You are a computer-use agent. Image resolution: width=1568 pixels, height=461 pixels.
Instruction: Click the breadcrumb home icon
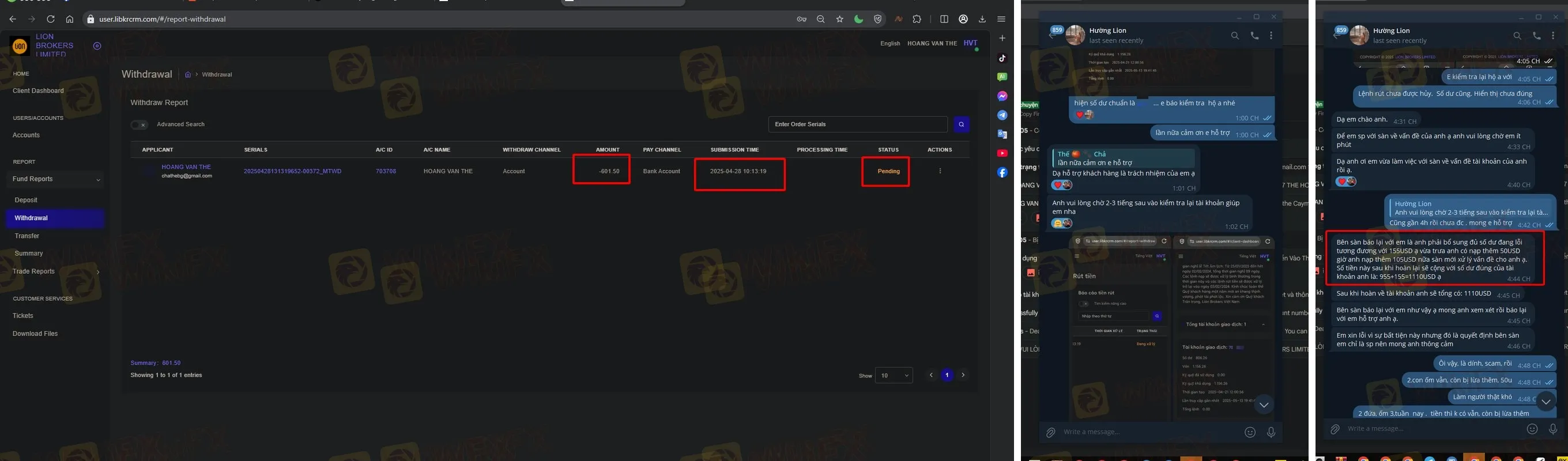pos(188,75)
